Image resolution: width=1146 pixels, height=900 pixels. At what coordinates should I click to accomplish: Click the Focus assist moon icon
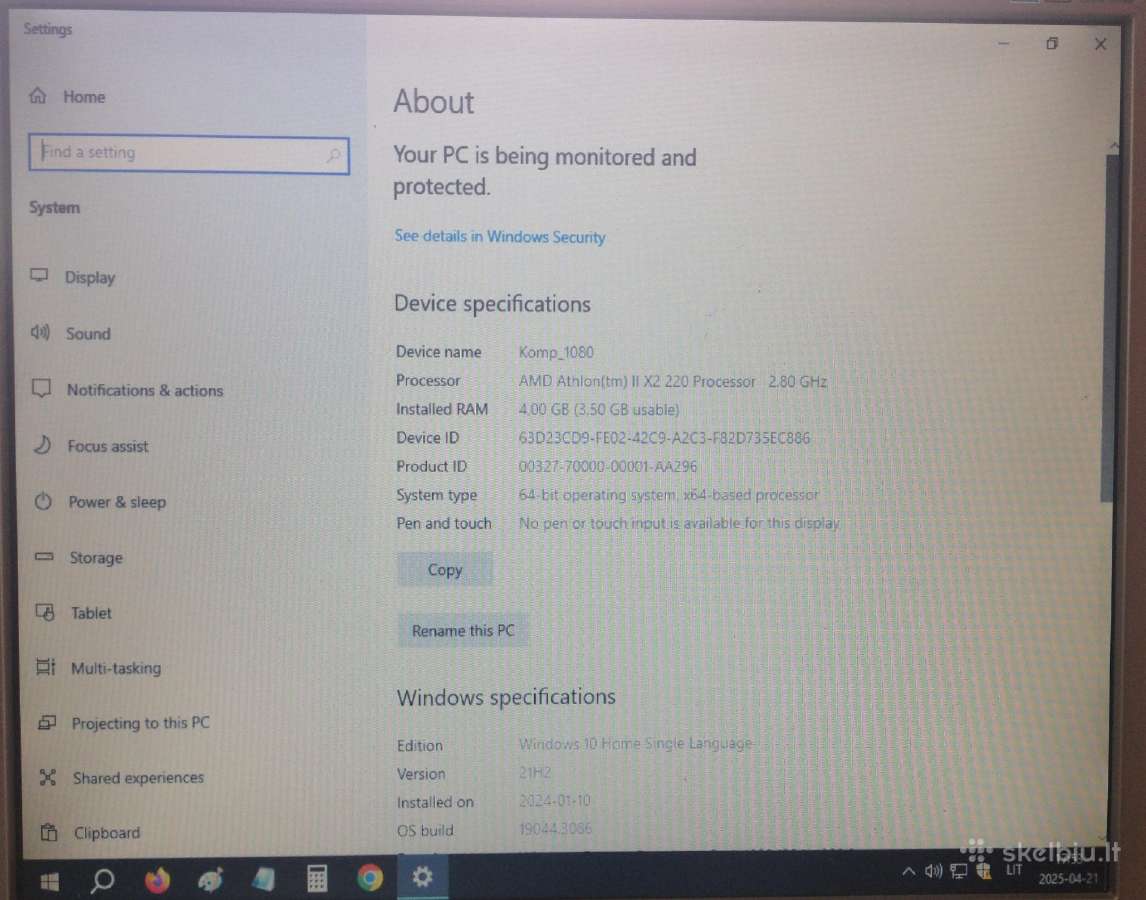pyautogui.click(x=42, y=445)
